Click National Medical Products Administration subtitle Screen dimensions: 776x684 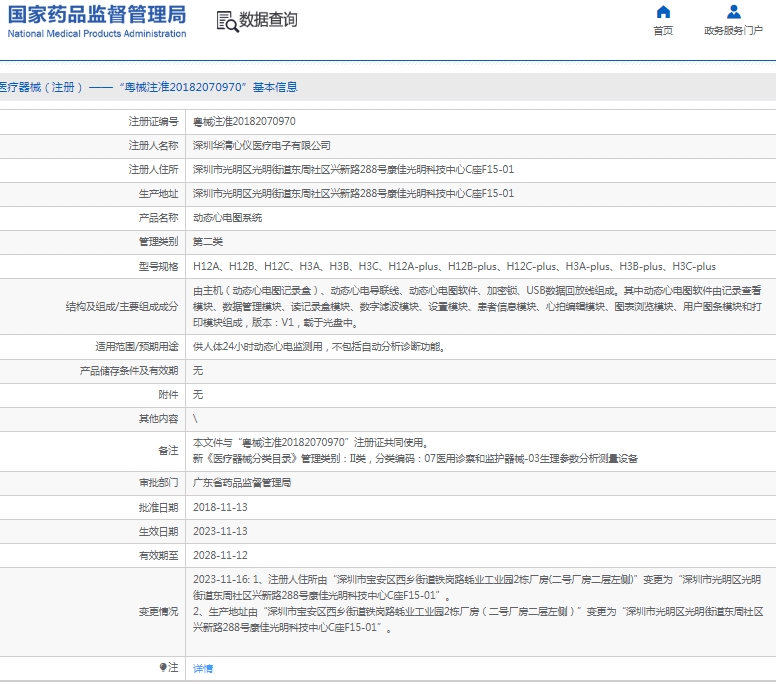[x=97, y=34]
